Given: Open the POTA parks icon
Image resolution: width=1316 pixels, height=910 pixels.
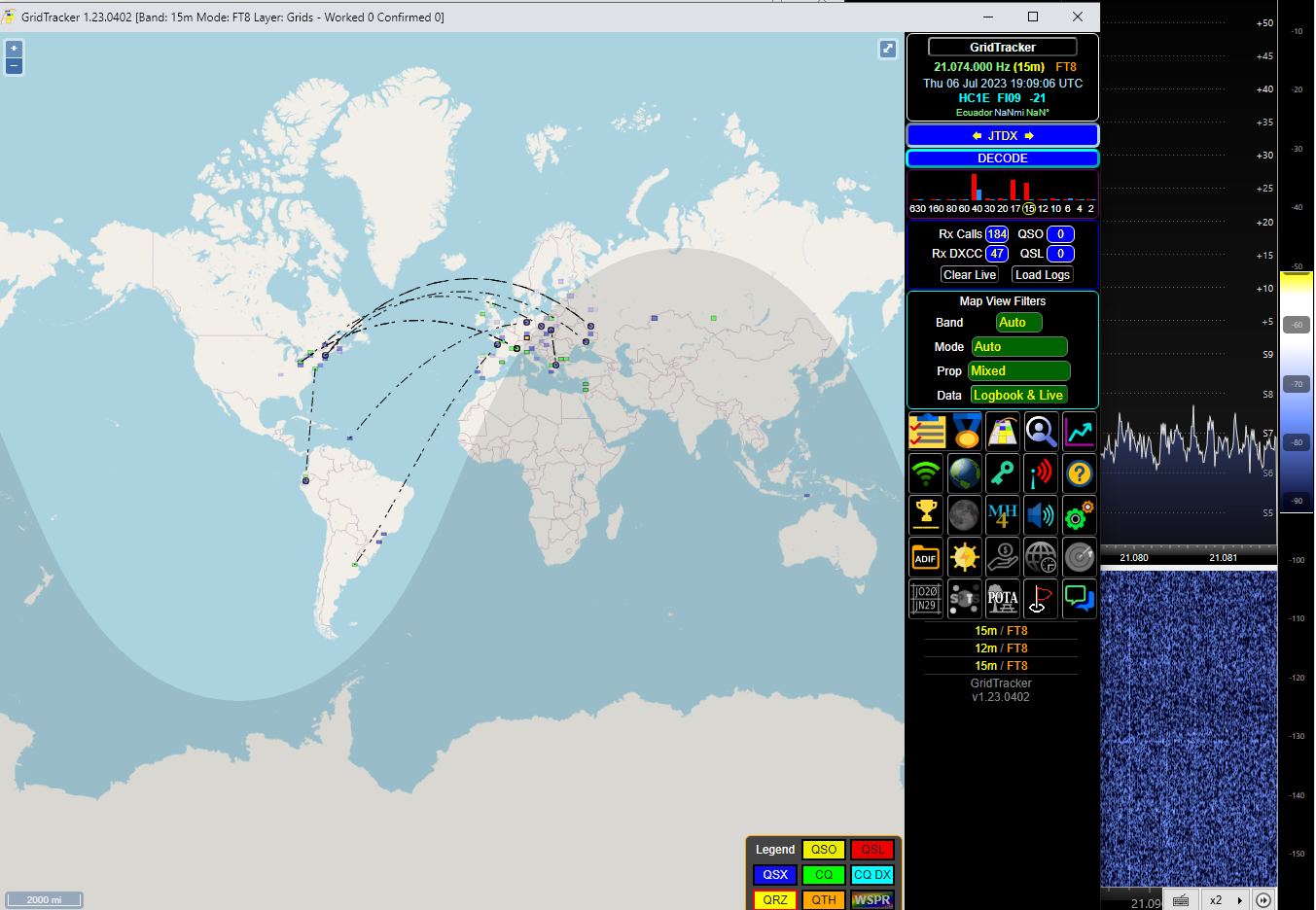Looking at the screenshot, I should (x=1003, y=598).
